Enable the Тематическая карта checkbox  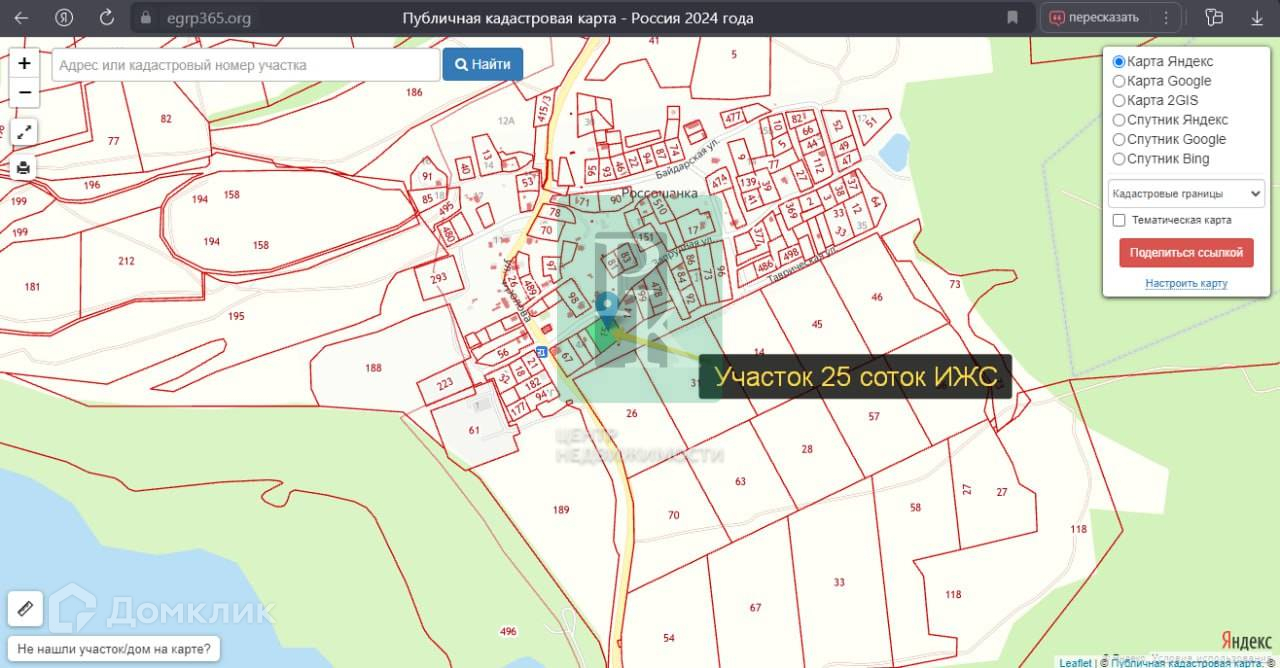point(1120,220)
